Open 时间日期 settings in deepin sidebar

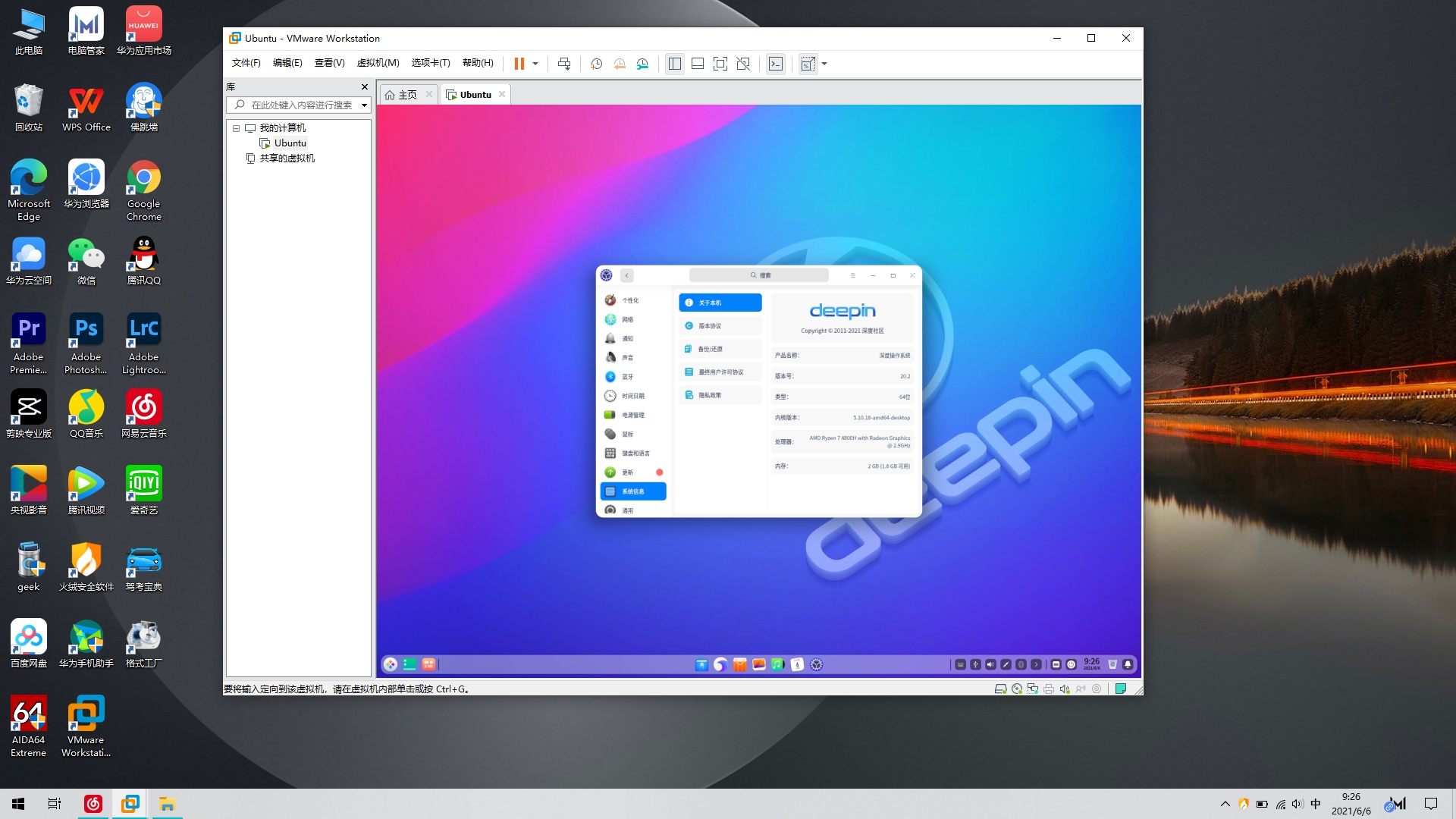pyautogui.click(x=632, y=396)
